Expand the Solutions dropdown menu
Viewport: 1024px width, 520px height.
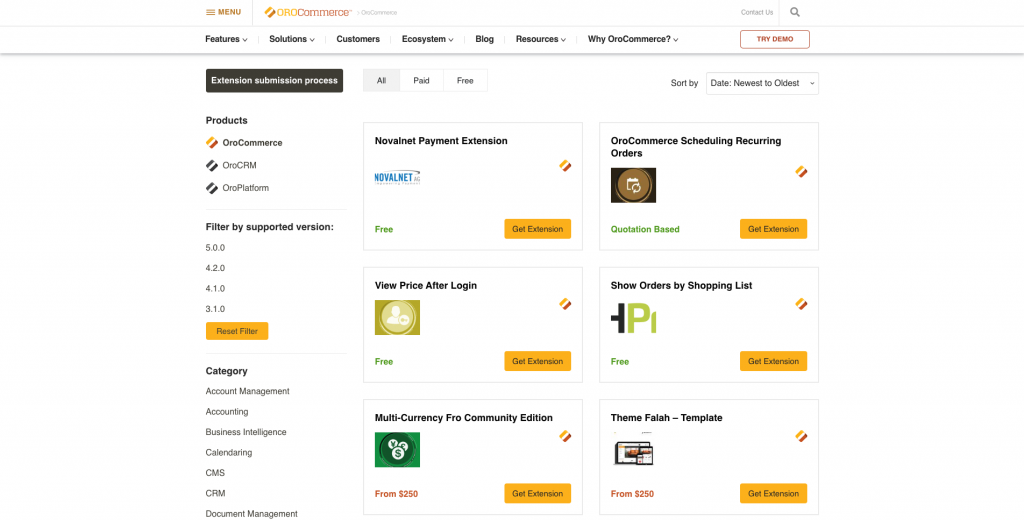point(292,39)
